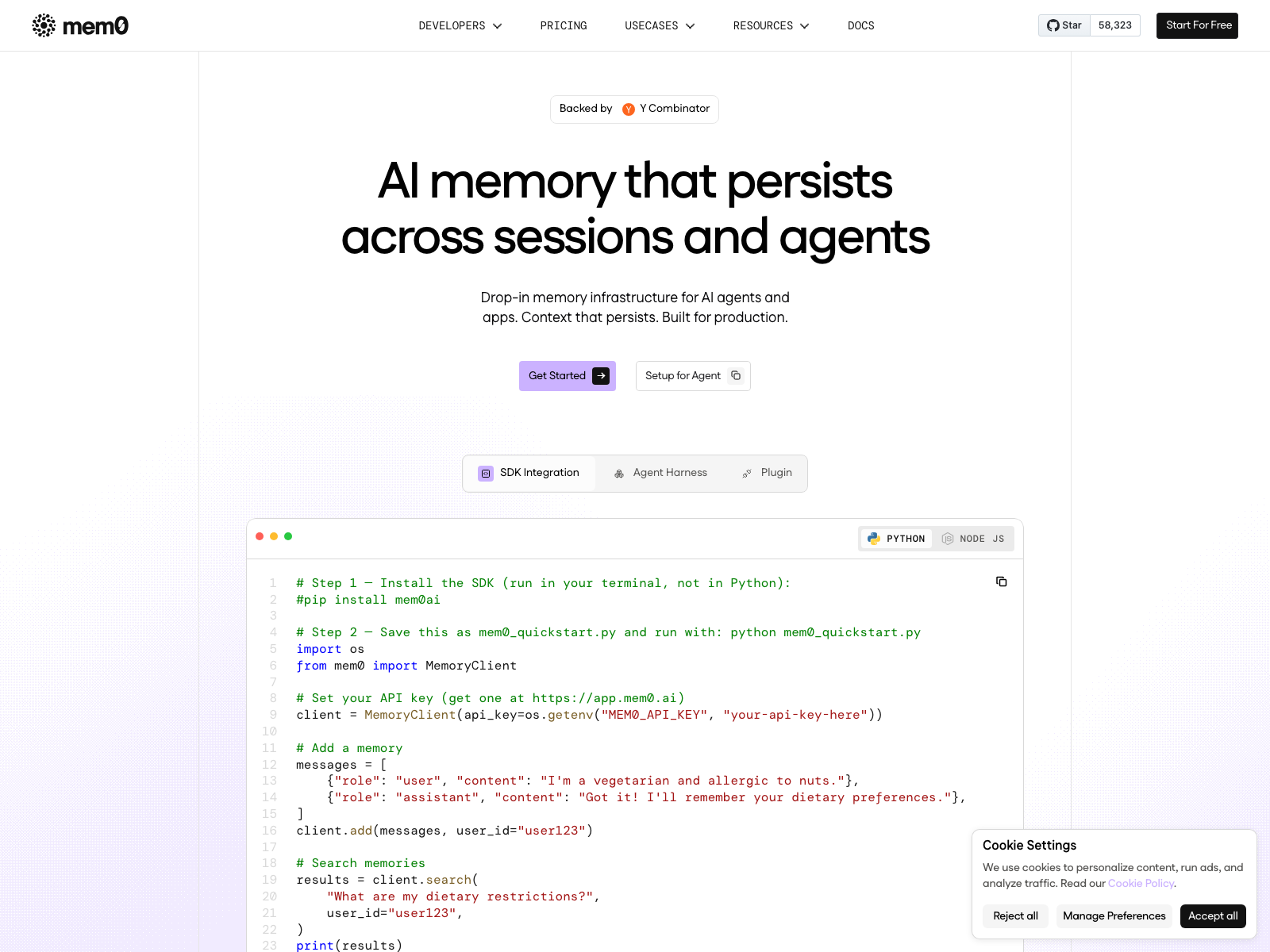Image resolution: width=1270 pixels, height=952 pixels.
Task: Expand the Developers menu
Action: [460, 25]
